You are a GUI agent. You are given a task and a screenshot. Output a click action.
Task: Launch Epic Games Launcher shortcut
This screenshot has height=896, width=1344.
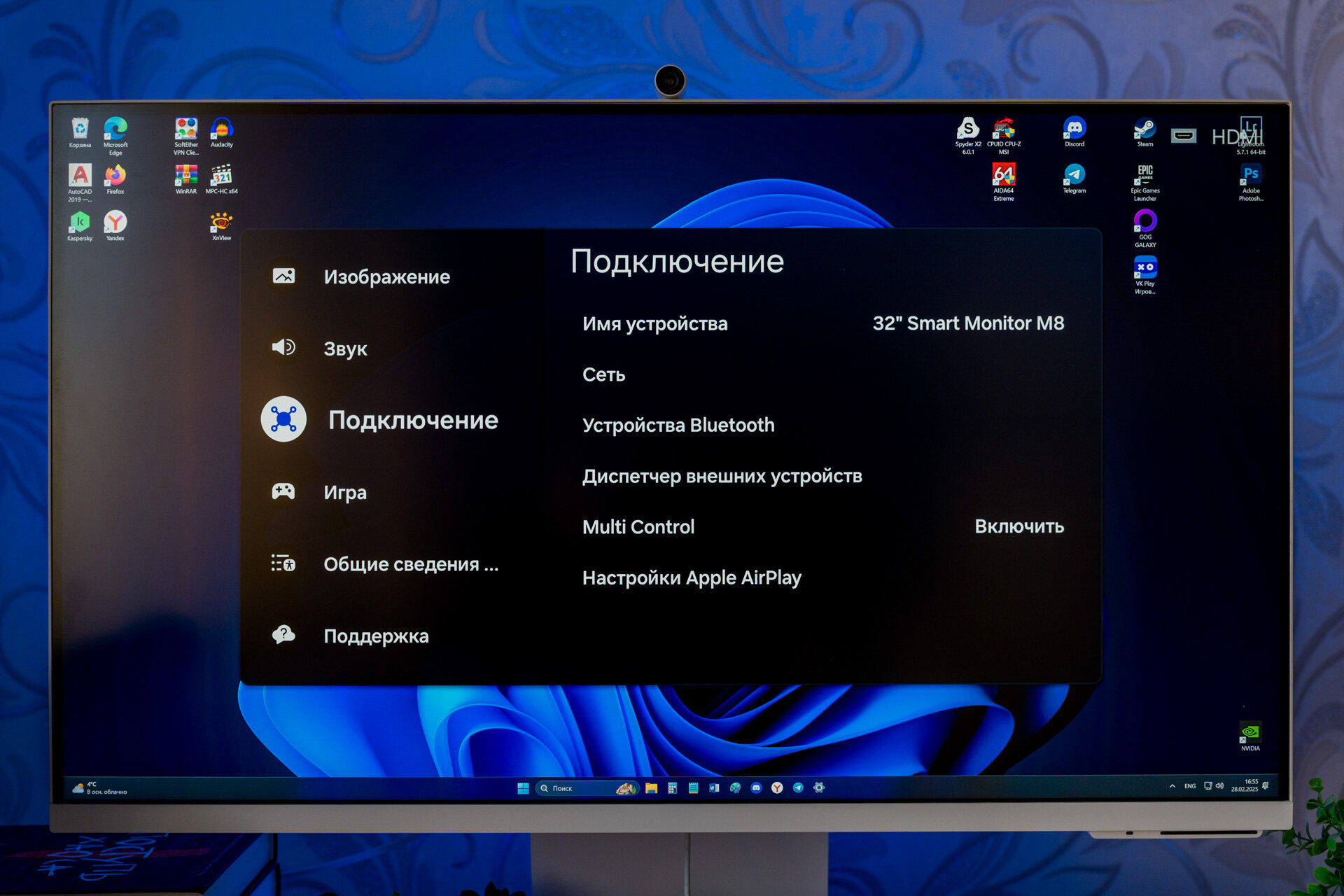point(1145,182)
